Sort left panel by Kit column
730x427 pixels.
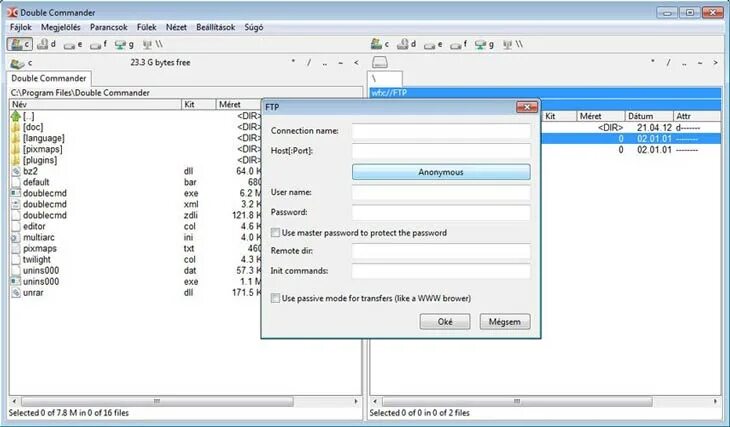click(199, 104)
